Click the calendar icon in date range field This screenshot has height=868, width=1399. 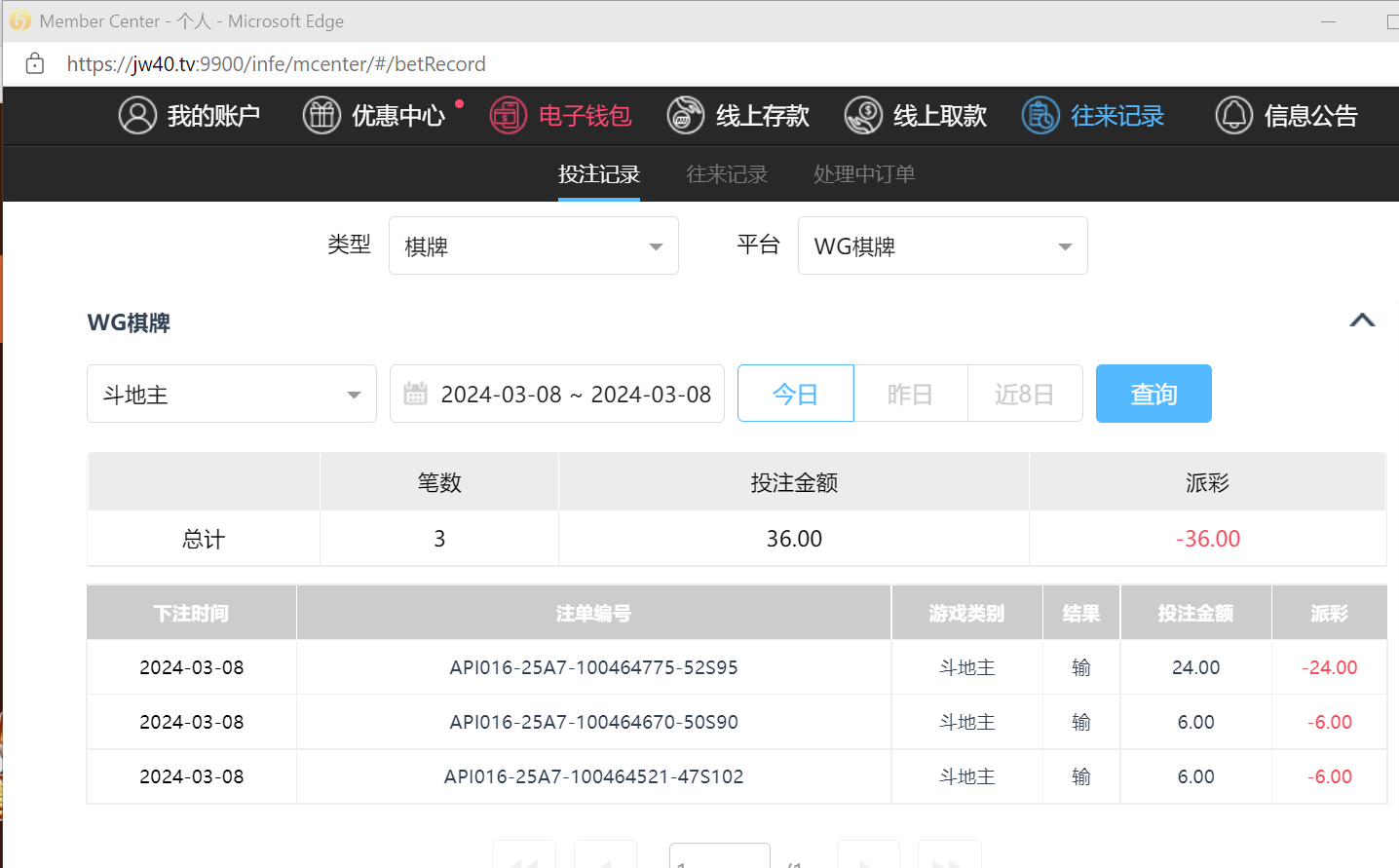[416, 394]
